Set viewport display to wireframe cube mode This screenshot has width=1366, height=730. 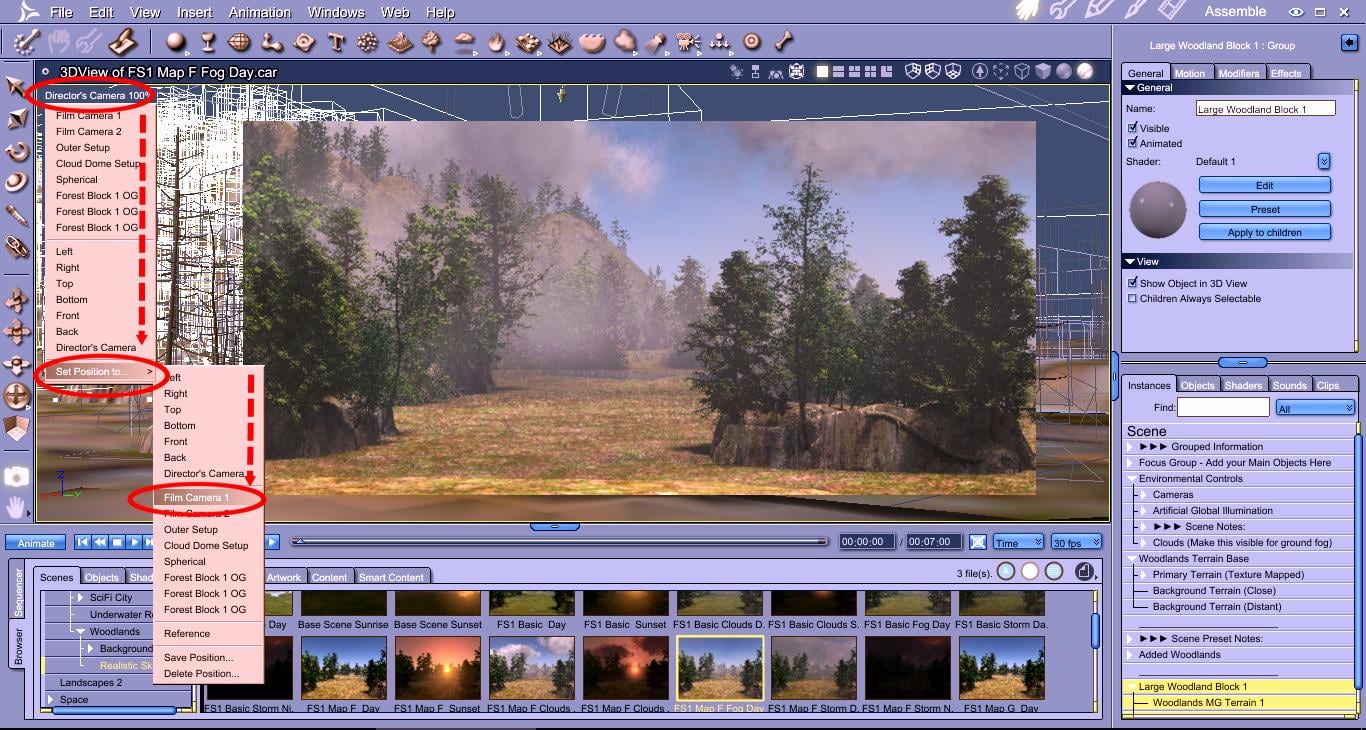tap(1022, 72)
